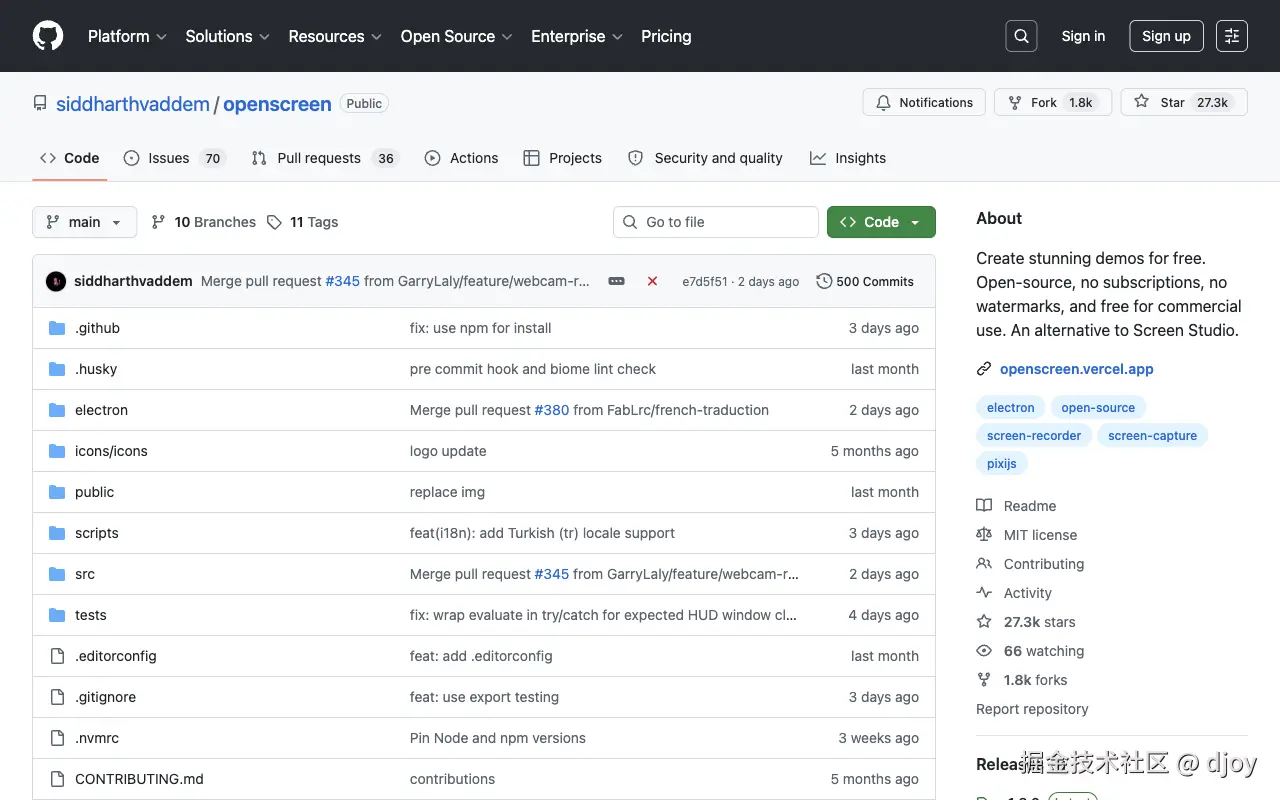Open the .github folder icon

tap(57, 328)
